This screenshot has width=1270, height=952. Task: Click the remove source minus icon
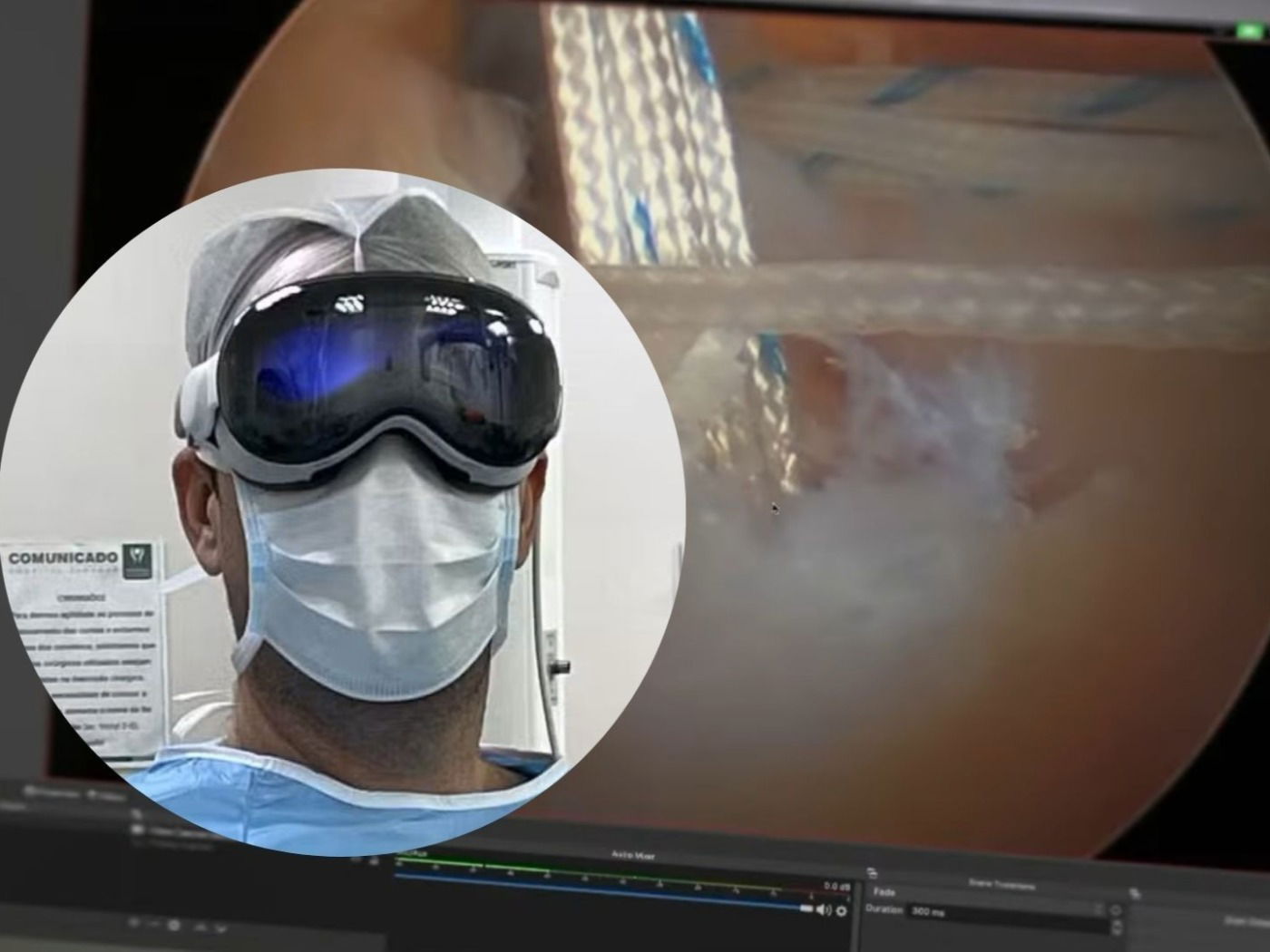tap(154, 923)
